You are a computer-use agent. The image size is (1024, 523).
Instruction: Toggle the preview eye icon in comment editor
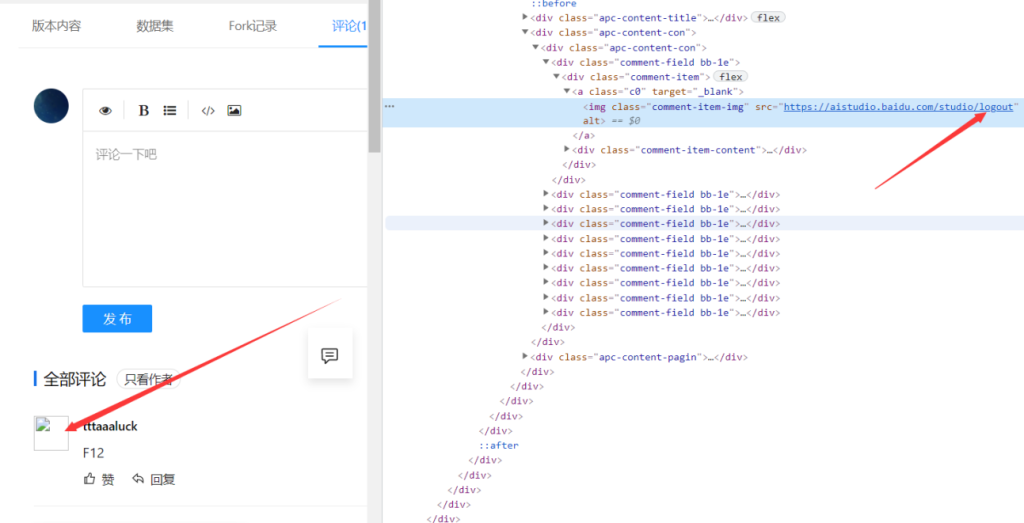click(x=106, y=111)
